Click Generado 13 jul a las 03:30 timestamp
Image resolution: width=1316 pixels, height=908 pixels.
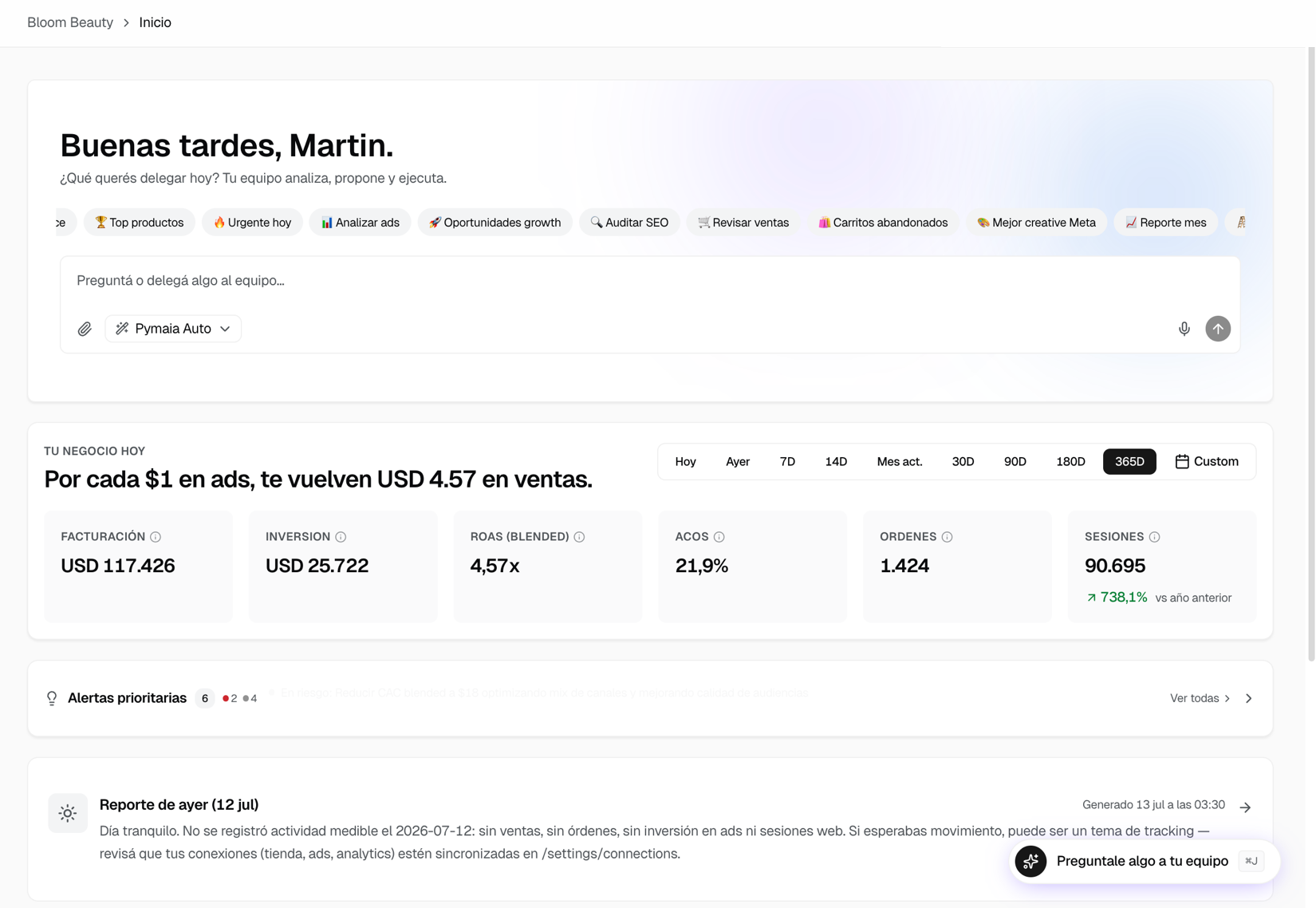[x=1153, y=804]
